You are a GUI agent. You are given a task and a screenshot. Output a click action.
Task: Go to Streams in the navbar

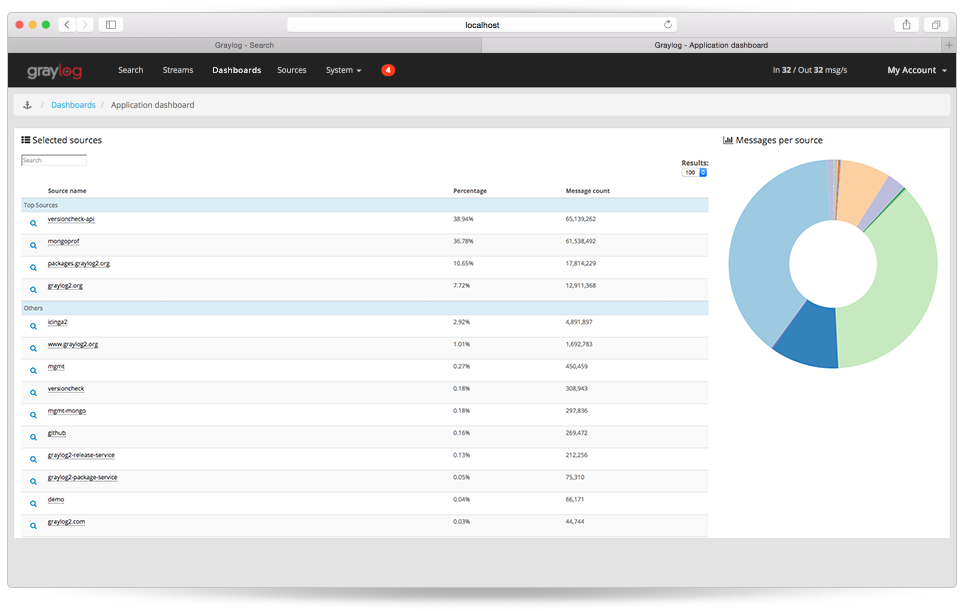click(x=178, y=70)
